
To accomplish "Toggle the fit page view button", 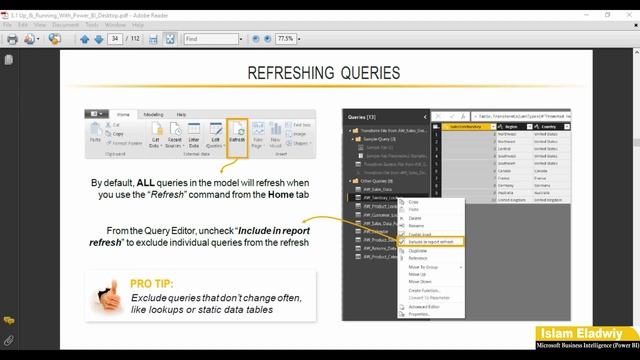I will [x=170, y=39].
